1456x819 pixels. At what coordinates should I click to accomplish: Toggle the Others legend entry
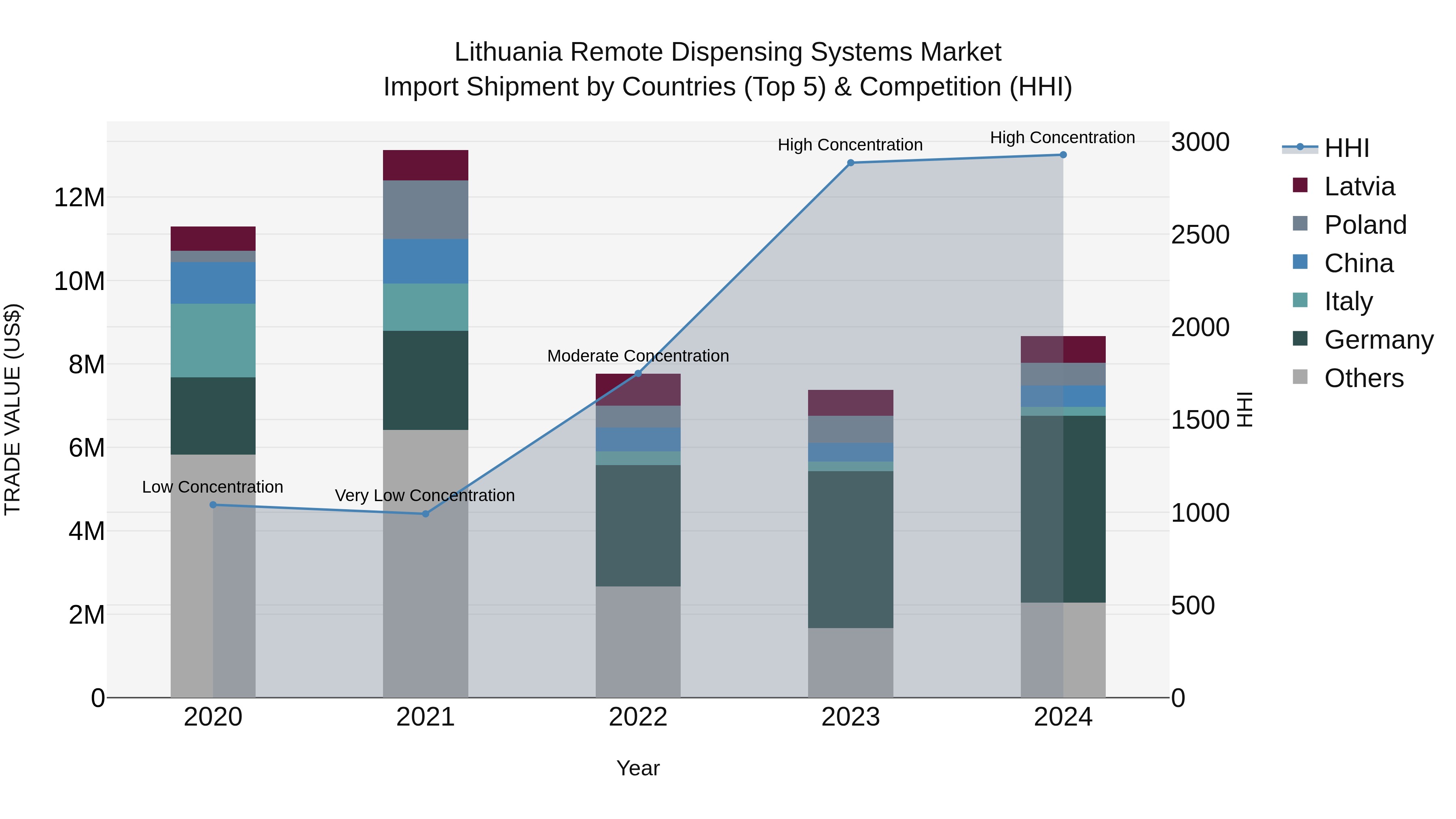click(1348, 378)
